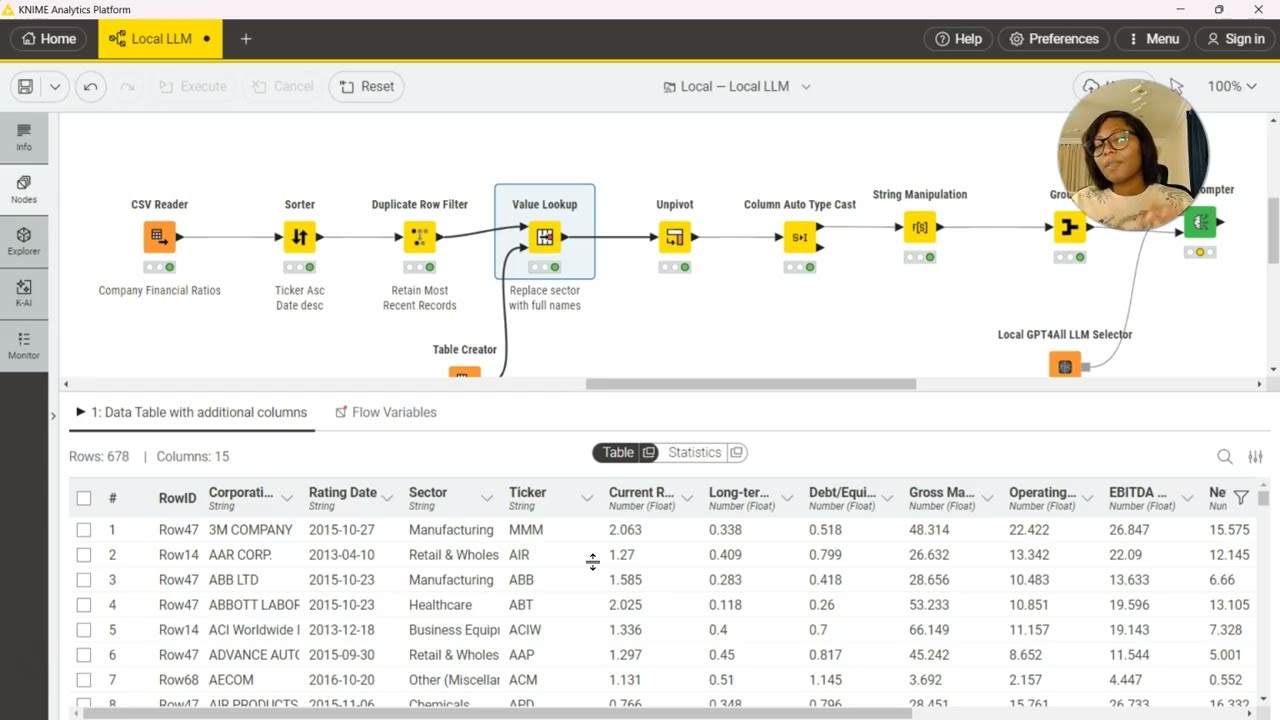Select the Unpivot node
1280x720 pixels.
pyautogui.click(x=675, y=237)
